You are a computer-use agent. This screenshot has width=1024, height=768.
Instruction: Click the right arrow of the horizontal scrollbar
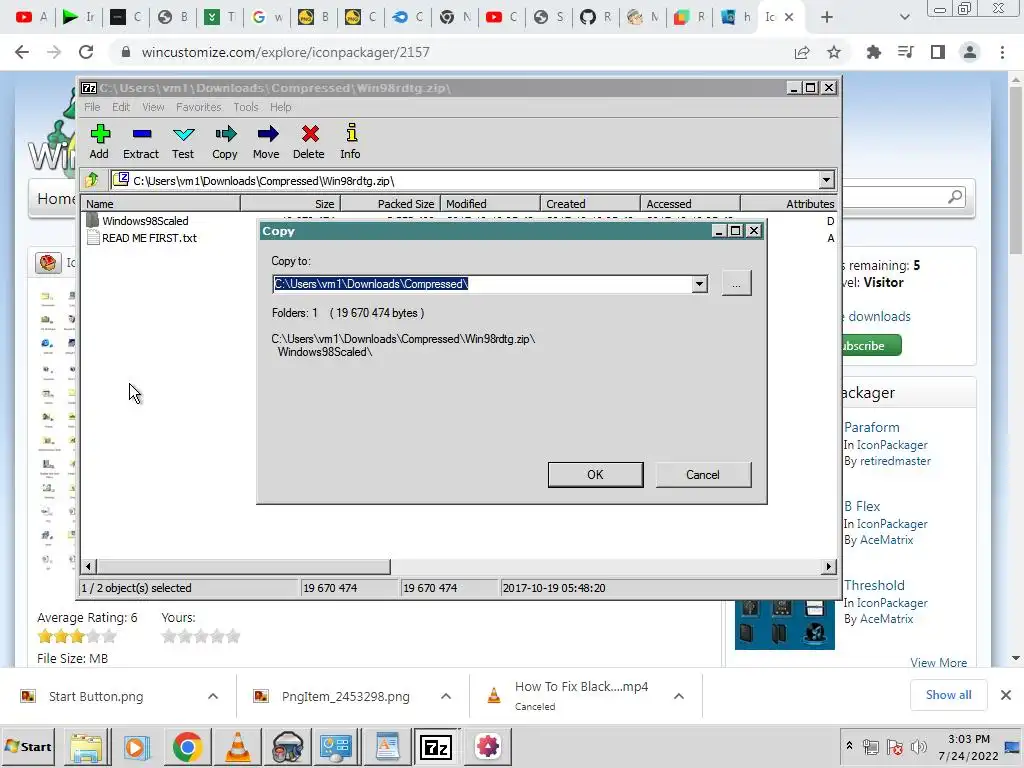click(x=829, y=567)
